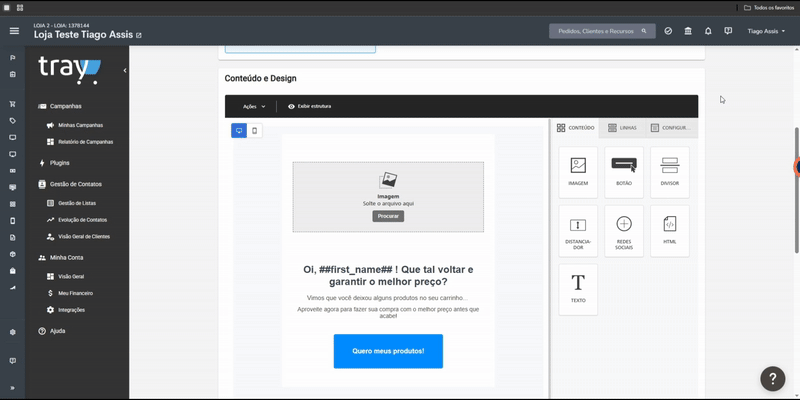This screenshot has height=400, width=800.
Task: Switch to mobile preview mode
Action: [255, 131]
